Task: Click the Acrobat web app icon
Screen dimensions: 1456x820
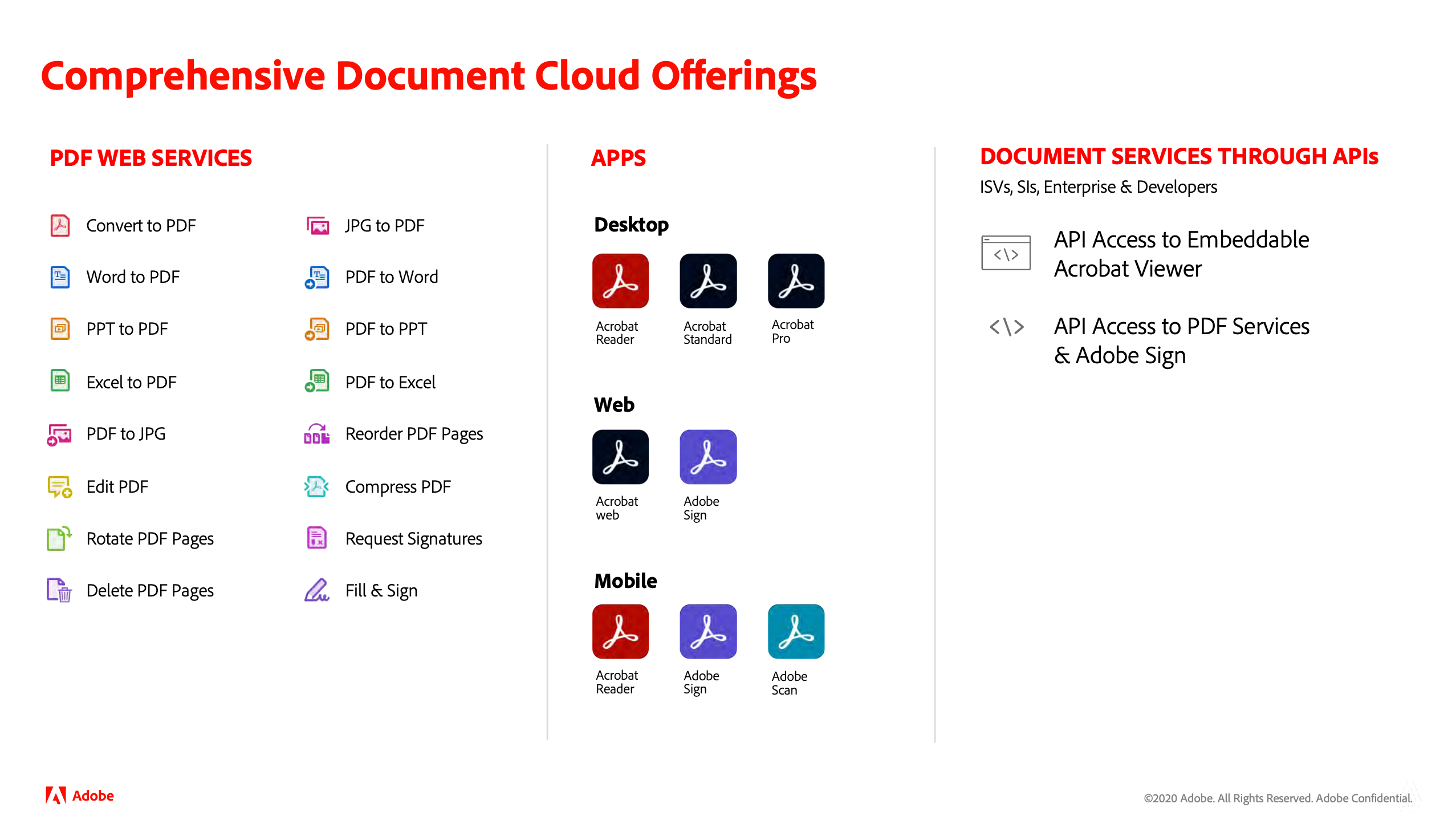Action: (620, 457)
